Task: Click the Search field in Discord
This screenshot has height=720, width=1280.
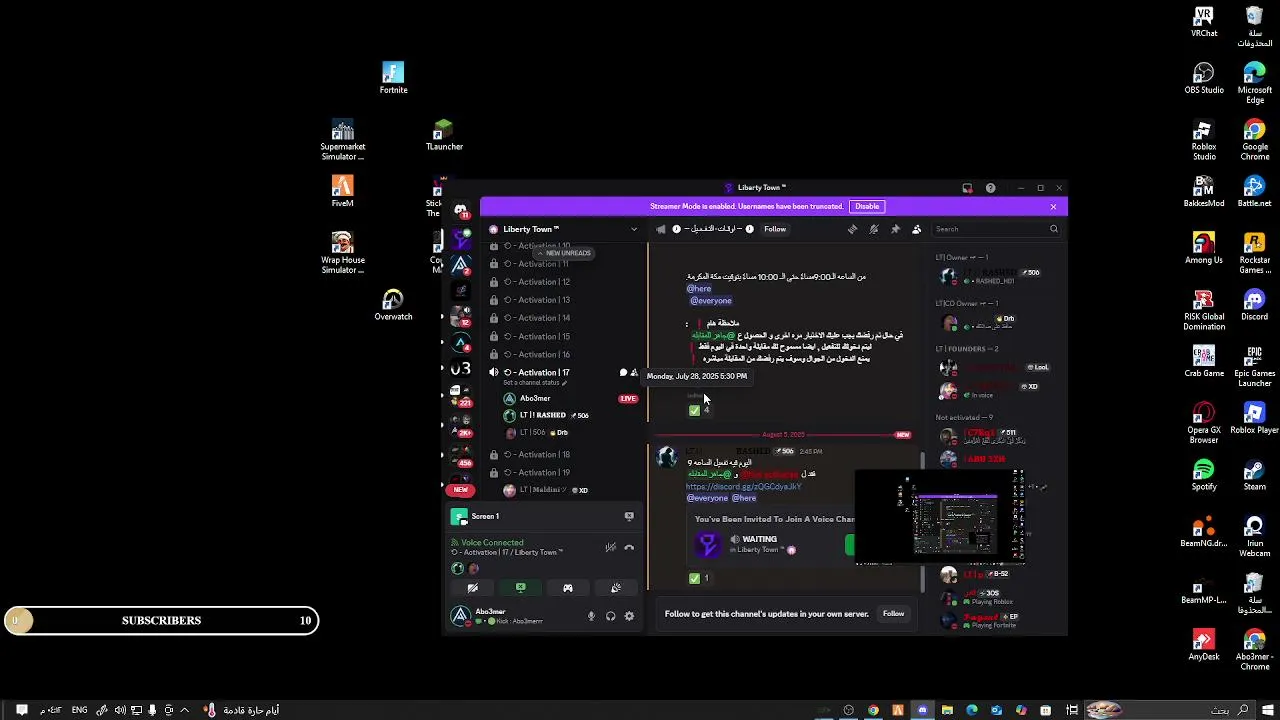Action: click(996, 229)
